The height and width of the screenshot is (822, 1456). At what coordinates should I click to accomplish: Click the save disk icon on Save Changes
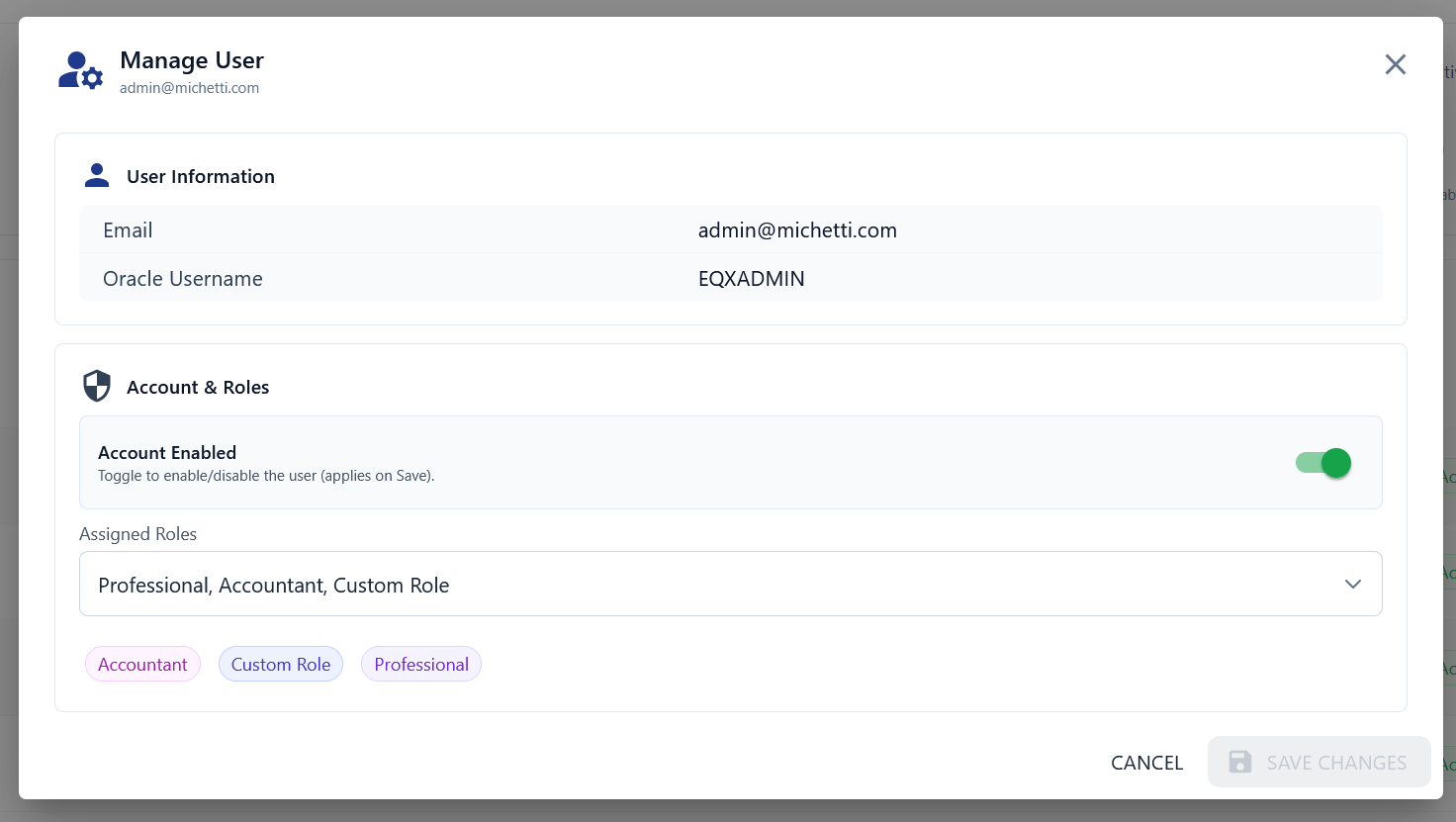[x=1239, y=762]
